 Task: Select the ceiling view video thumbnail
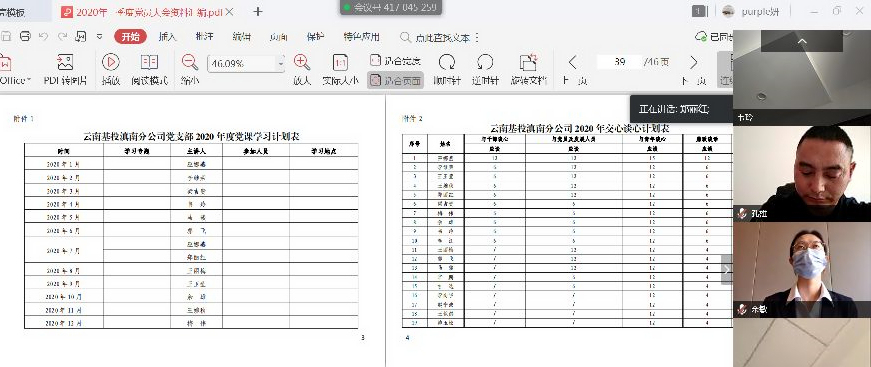tap(802, 77)
